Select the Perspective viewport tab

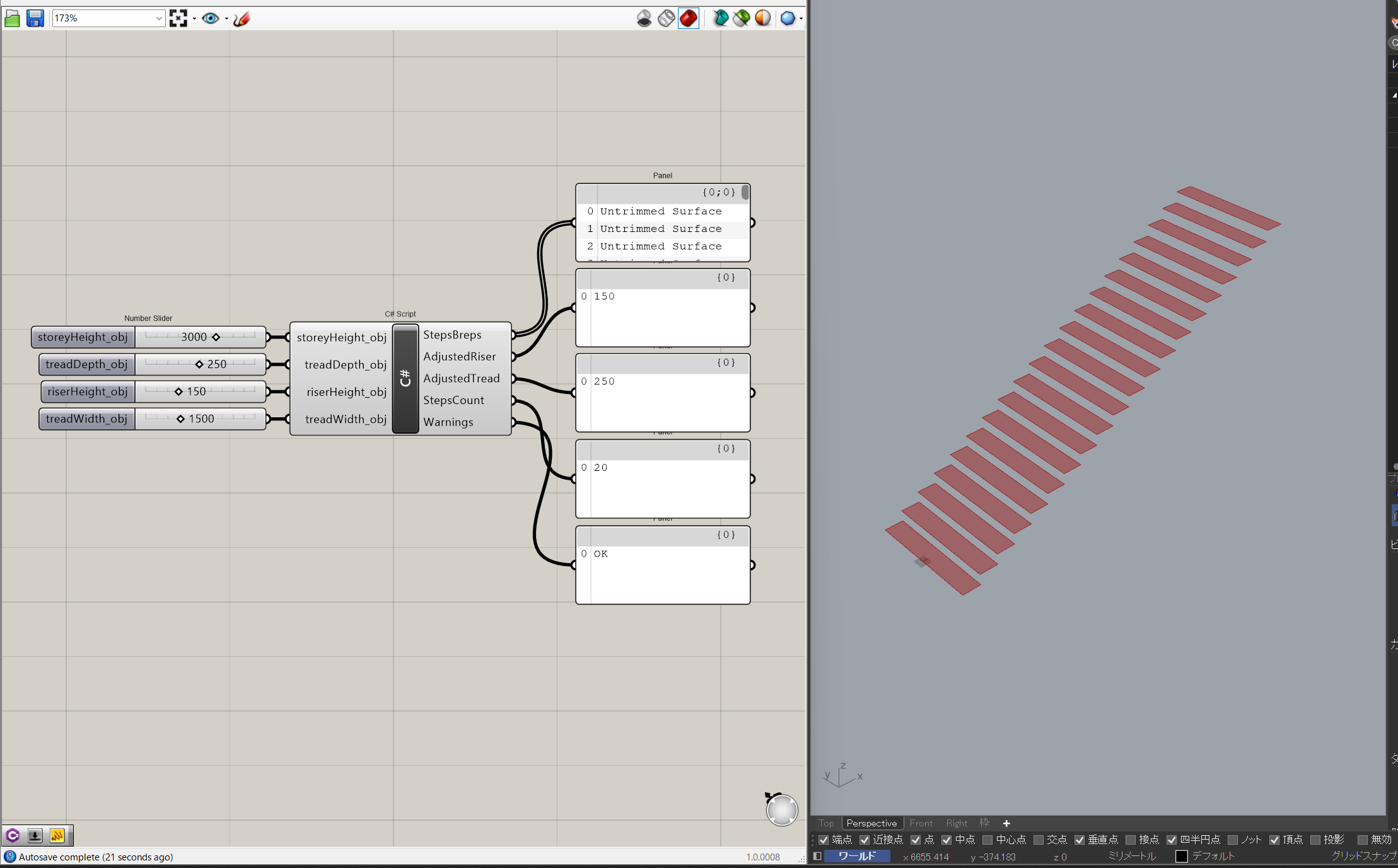(x=871, y=823)
